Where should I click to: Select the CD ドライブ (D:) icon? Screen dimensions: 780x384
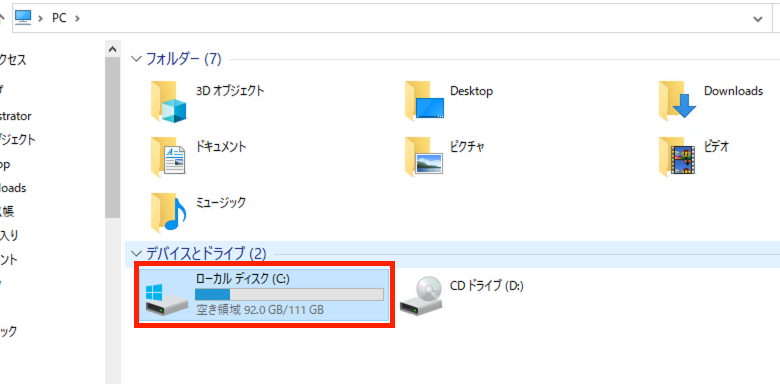[x=421, y=297]
